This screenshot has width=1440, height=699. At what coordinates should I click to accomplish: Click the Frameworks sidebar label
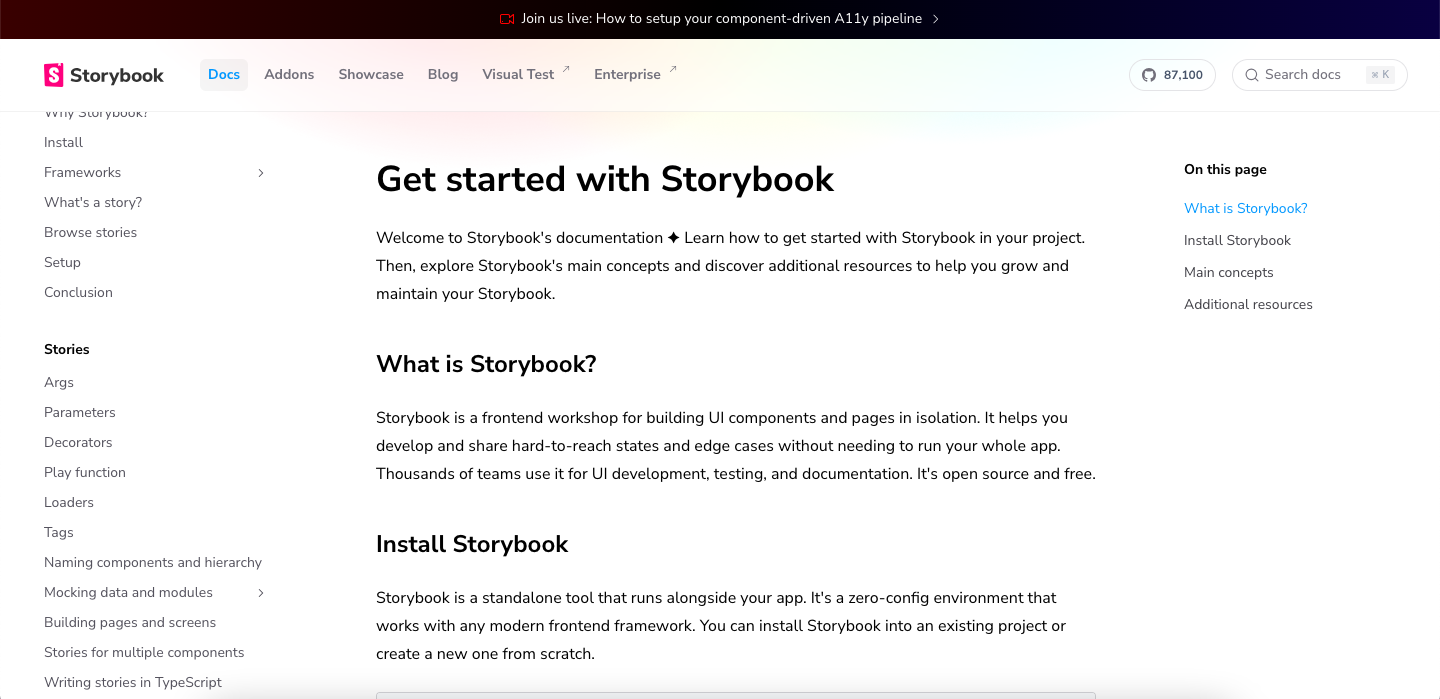pos(82,173)
